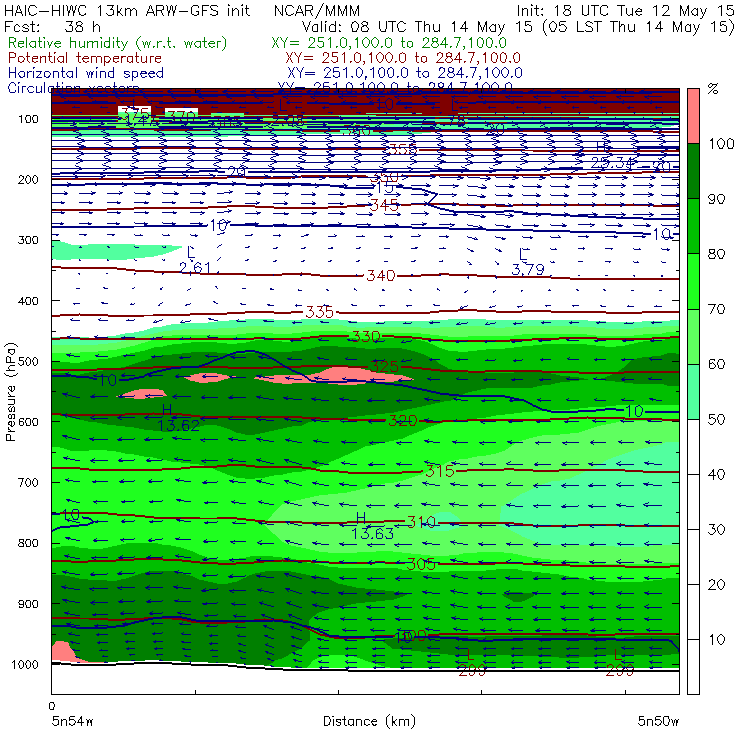Click the title 'HAIC-HIWC 13km ARW-GFS init'
Screen dimensions: 740x740
click(127, 10)
